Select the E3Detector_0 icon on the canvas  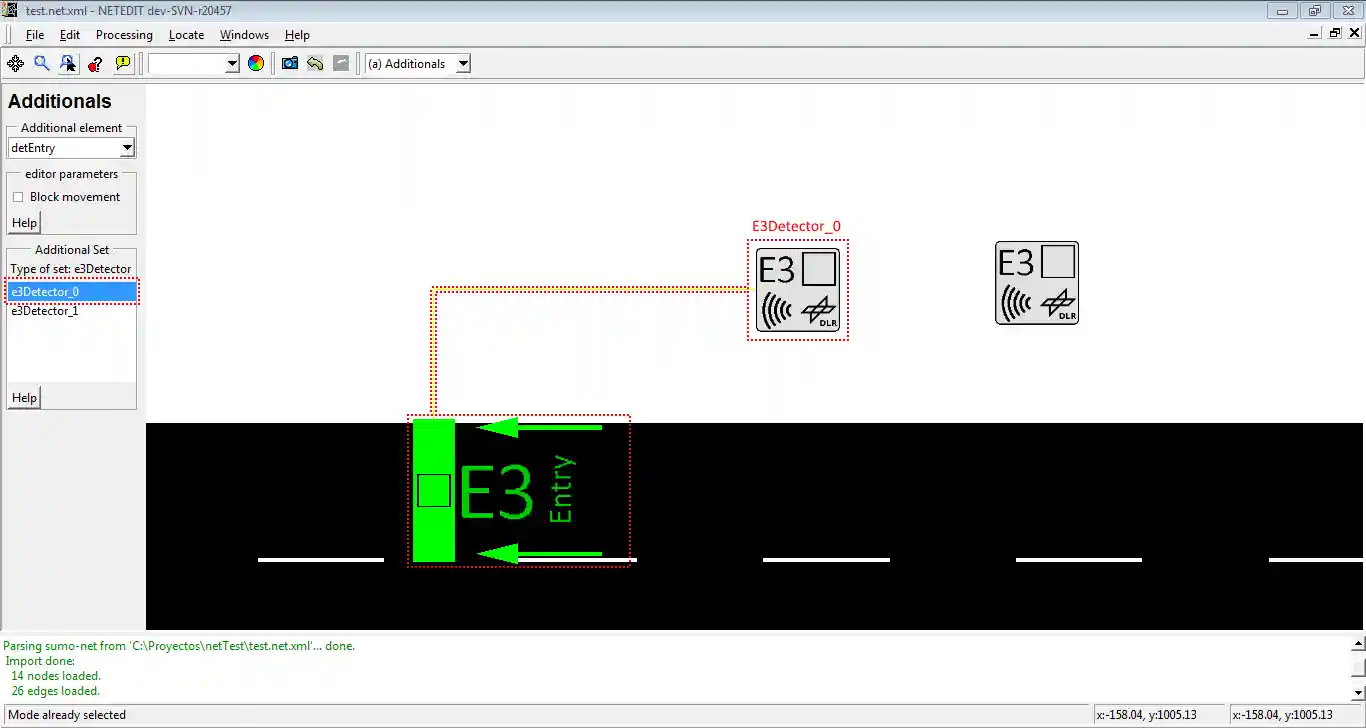coord(798,290)
